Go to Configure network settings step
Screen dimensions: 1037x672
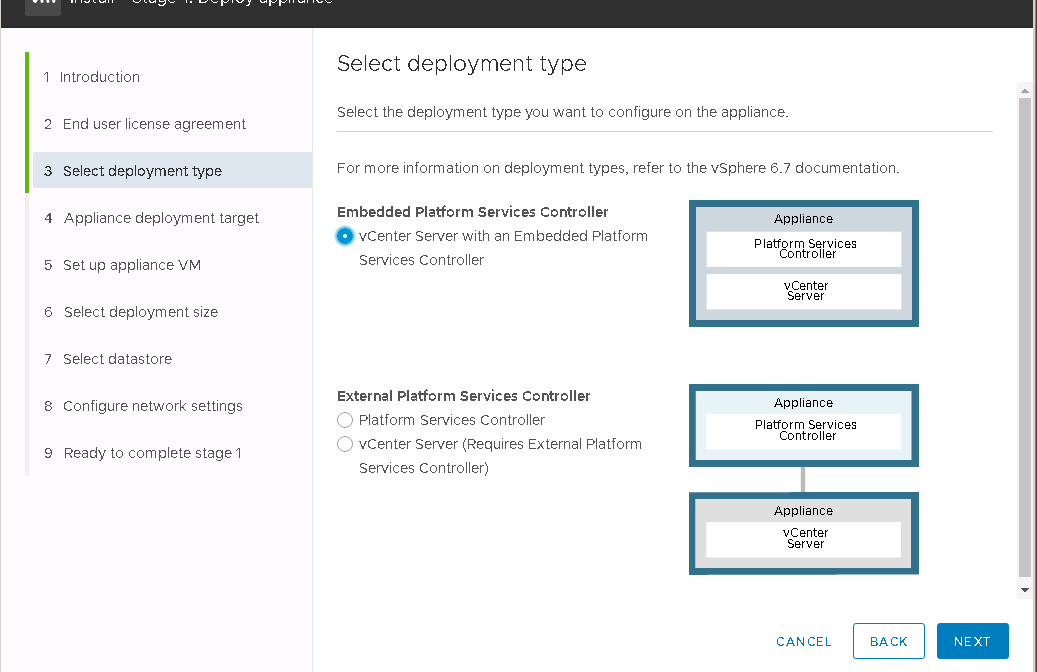(x=152, y=406)
